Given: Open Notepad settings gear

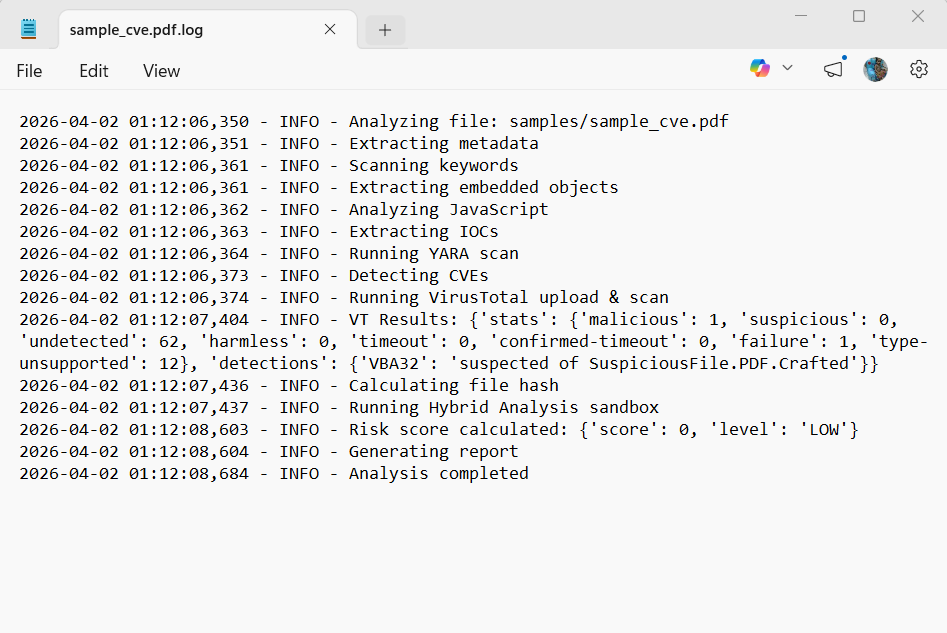Looking at the screenshot, I should point(919,69).
